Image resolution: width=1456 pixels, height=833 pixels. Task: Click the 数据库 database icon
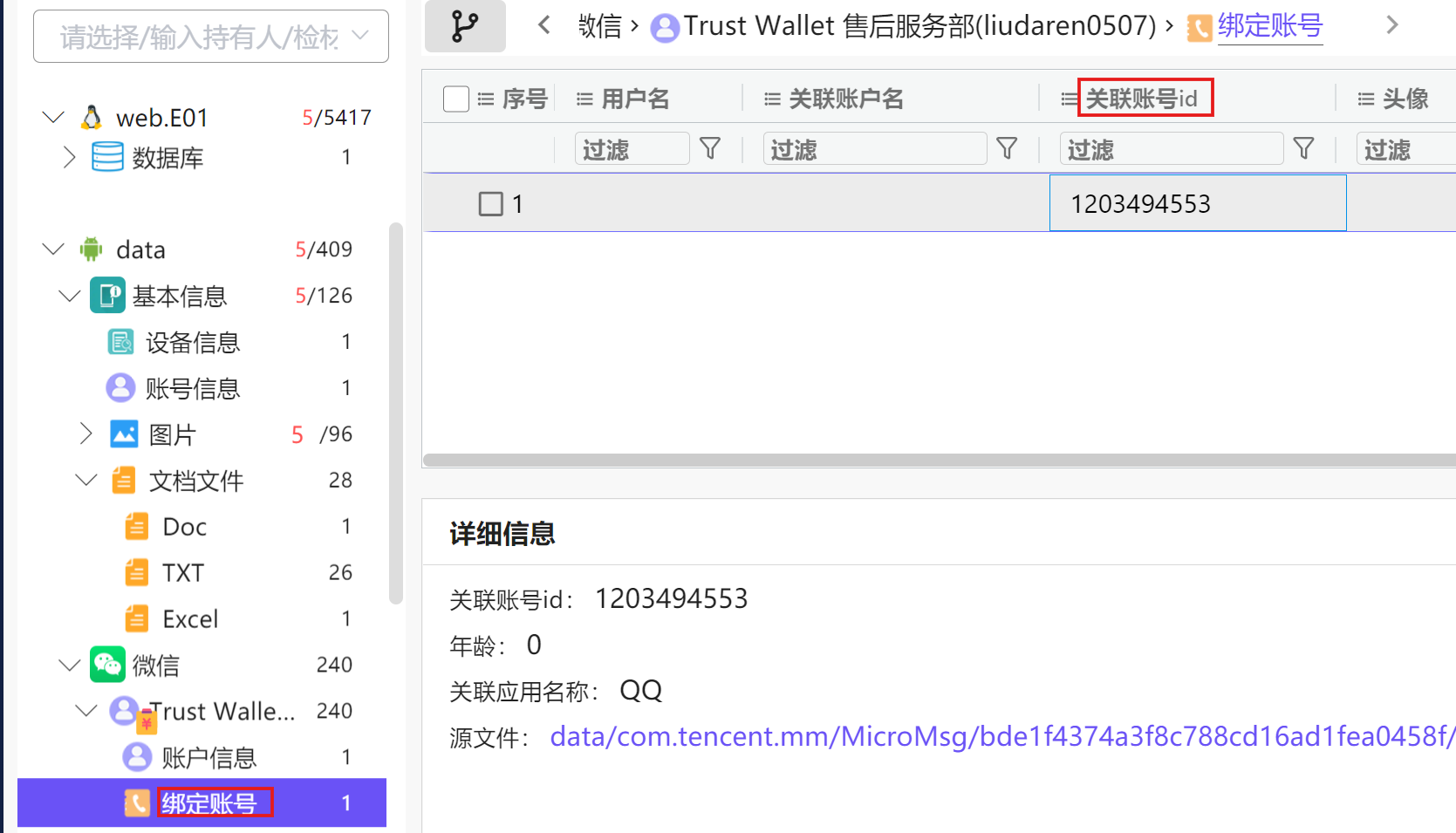pos(107,157)
